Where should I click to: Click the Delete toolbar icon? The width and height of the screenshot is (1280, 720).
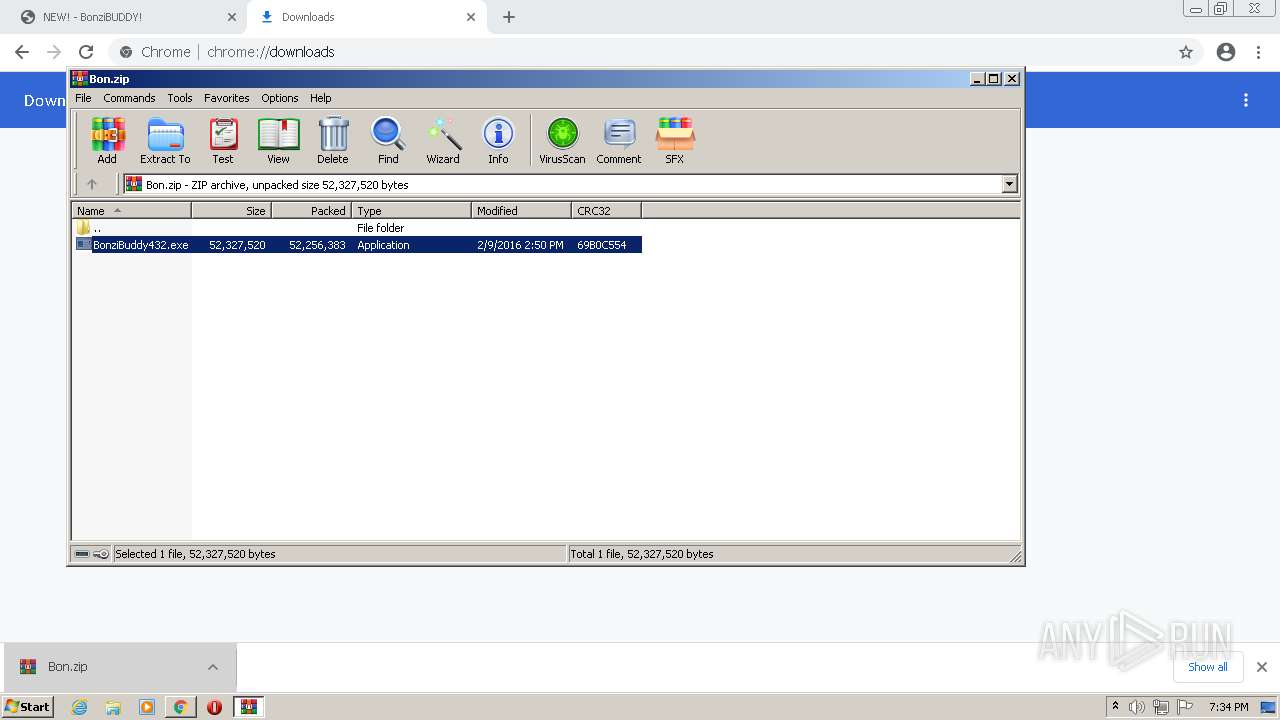(333, 140)
